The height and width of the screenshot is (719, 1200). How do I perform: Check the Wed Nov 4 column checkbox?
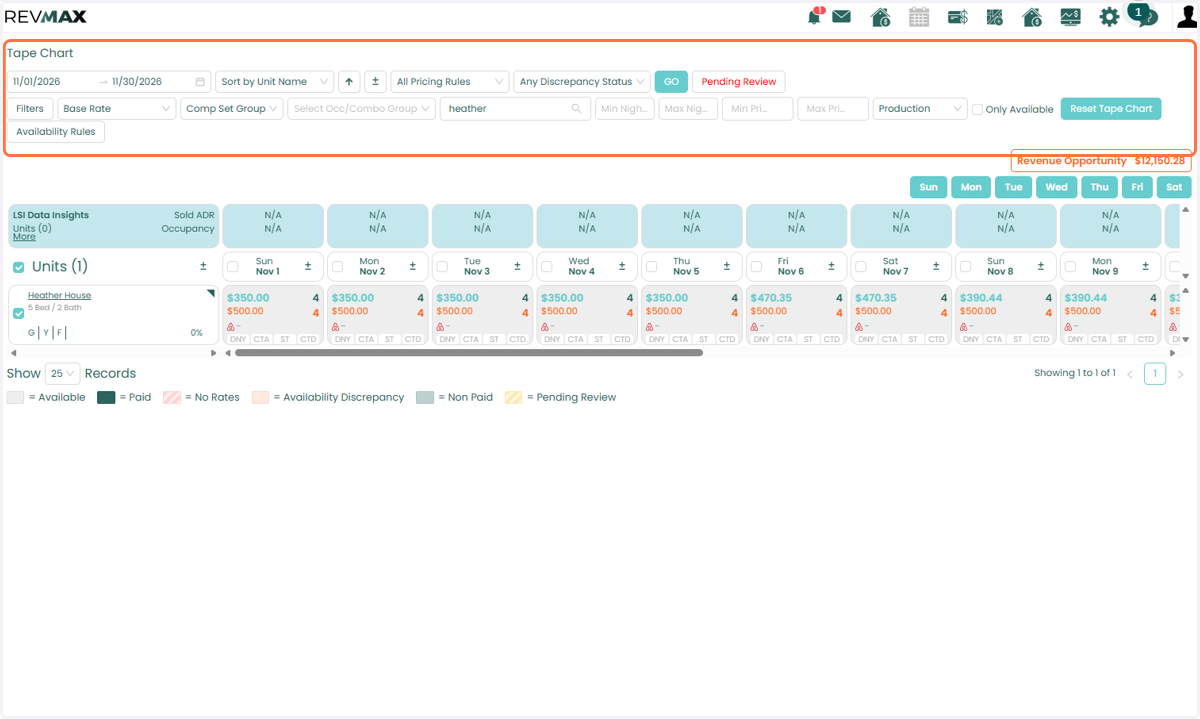tap(547, 267)
